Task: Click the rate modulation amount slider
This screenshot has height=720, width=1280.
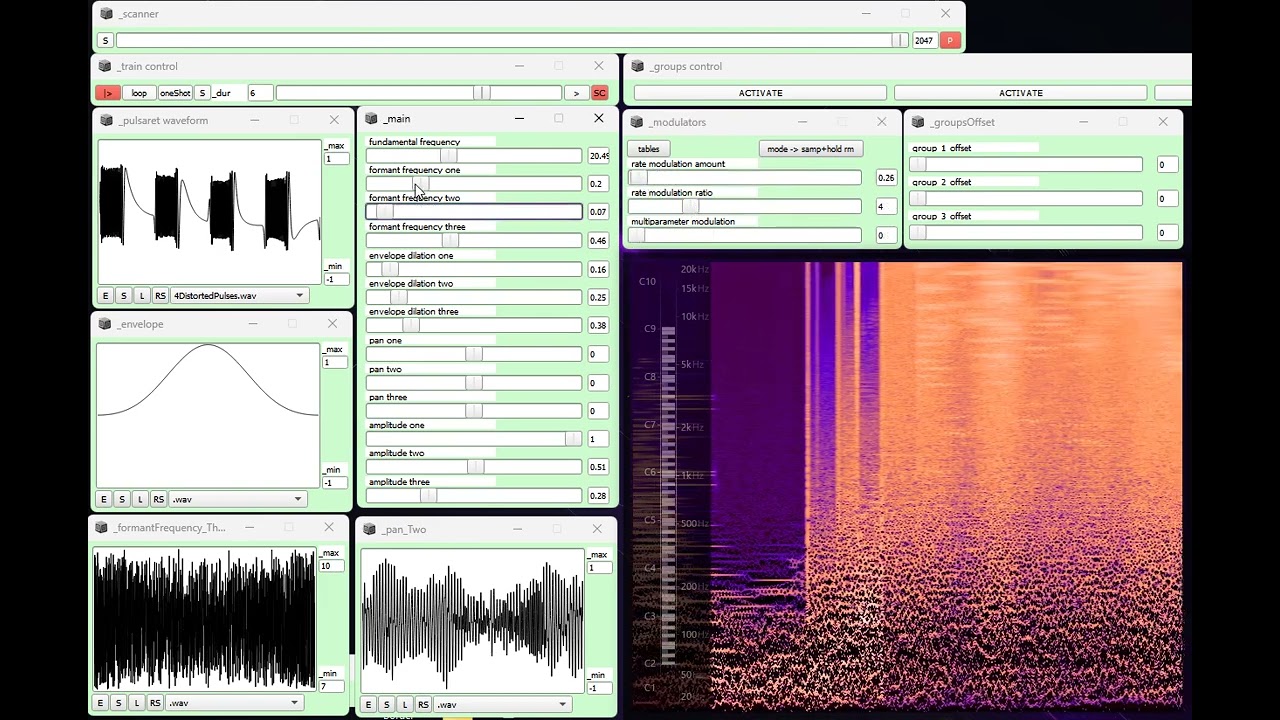Action: pyautogui.click(x=745, y=178)
